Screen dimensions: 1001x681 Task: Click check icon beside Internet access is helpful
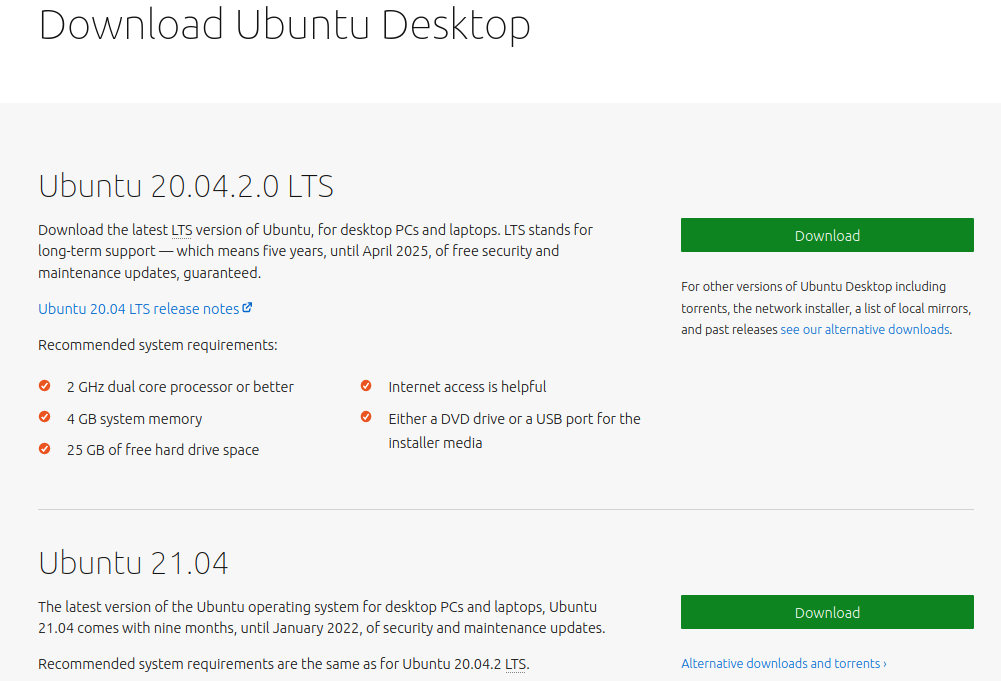366,385
